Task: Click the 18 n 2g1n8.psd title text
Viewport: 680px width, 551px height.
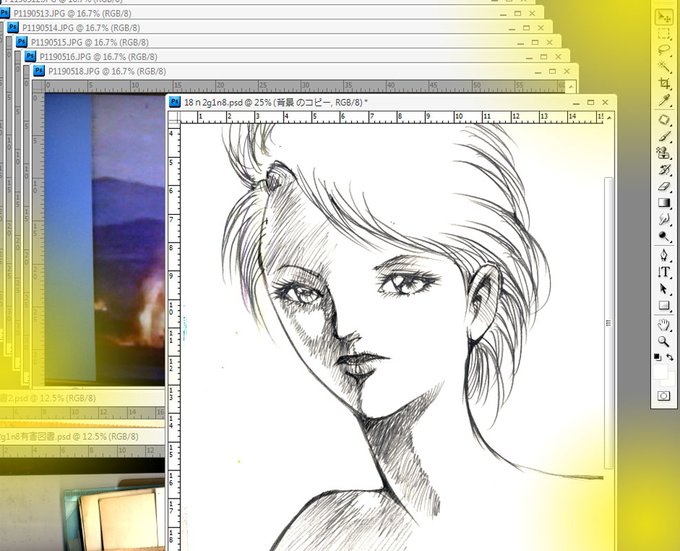Action: [276, 102]
